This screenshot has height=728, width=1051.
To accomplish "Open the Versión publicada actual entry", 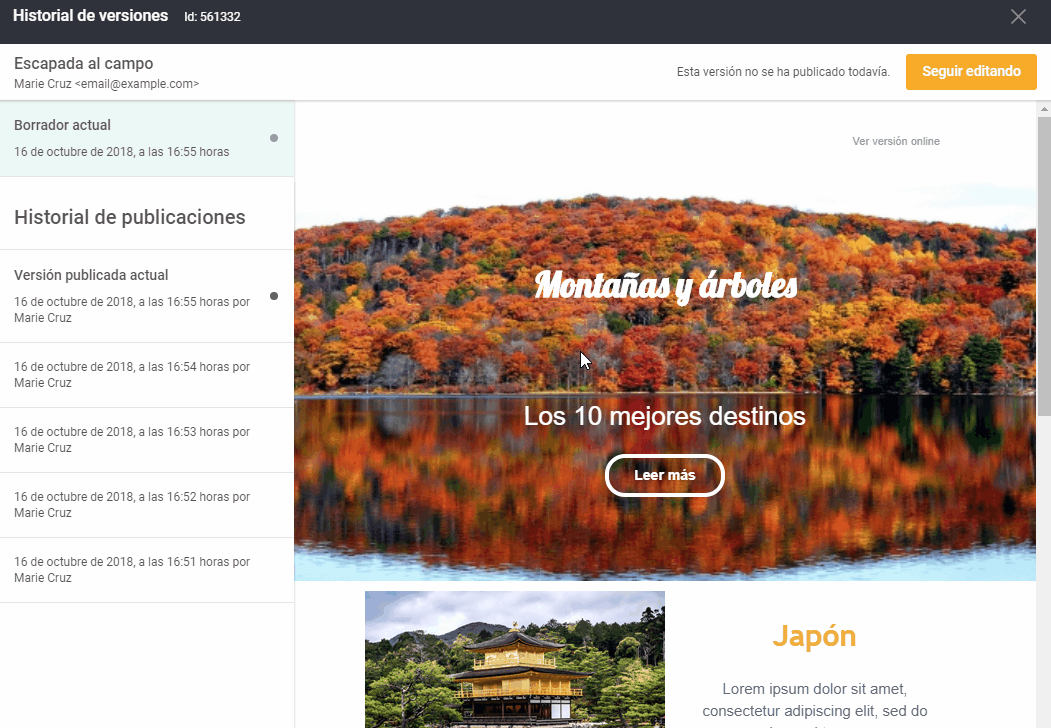I will [x=130, y=295].
